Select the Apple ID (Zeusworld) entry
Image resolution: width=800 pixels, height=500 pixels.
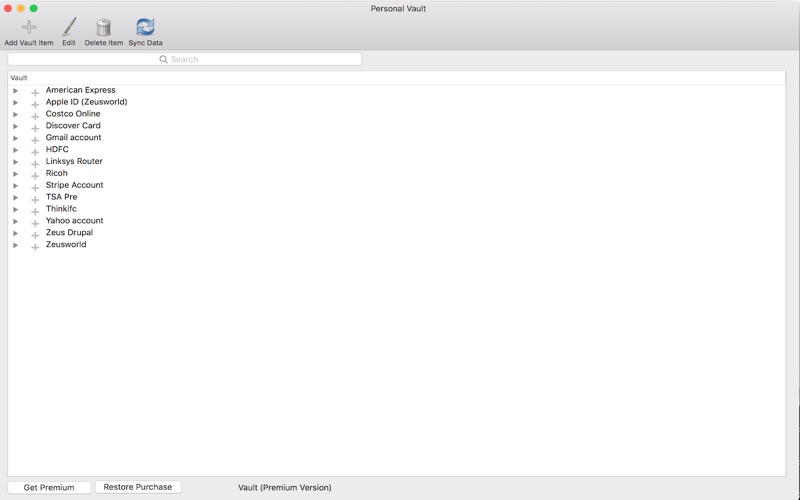coord(87,102)
